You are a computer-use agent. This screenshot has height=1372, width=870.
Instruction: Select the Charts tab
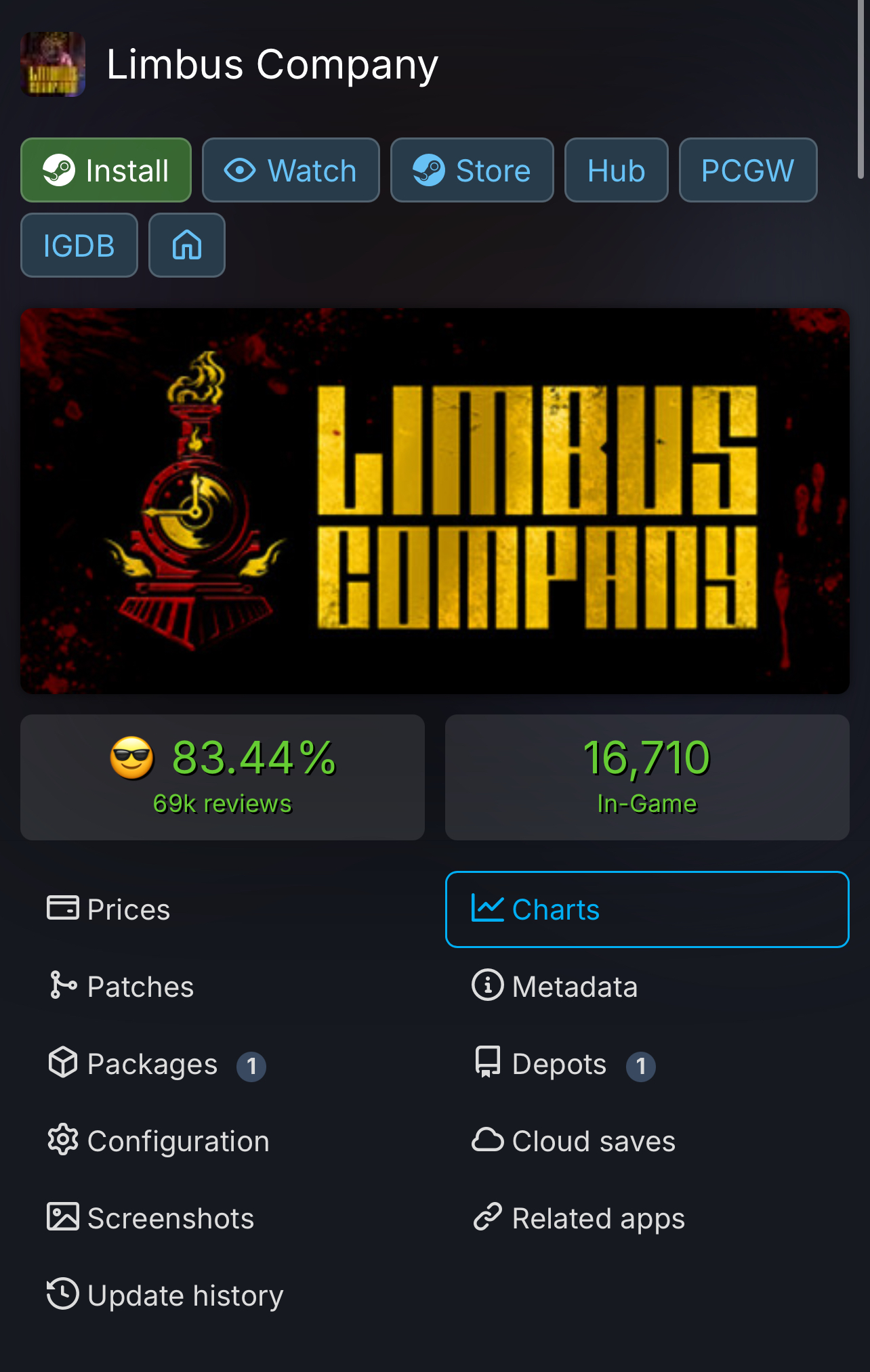point(647,909)
